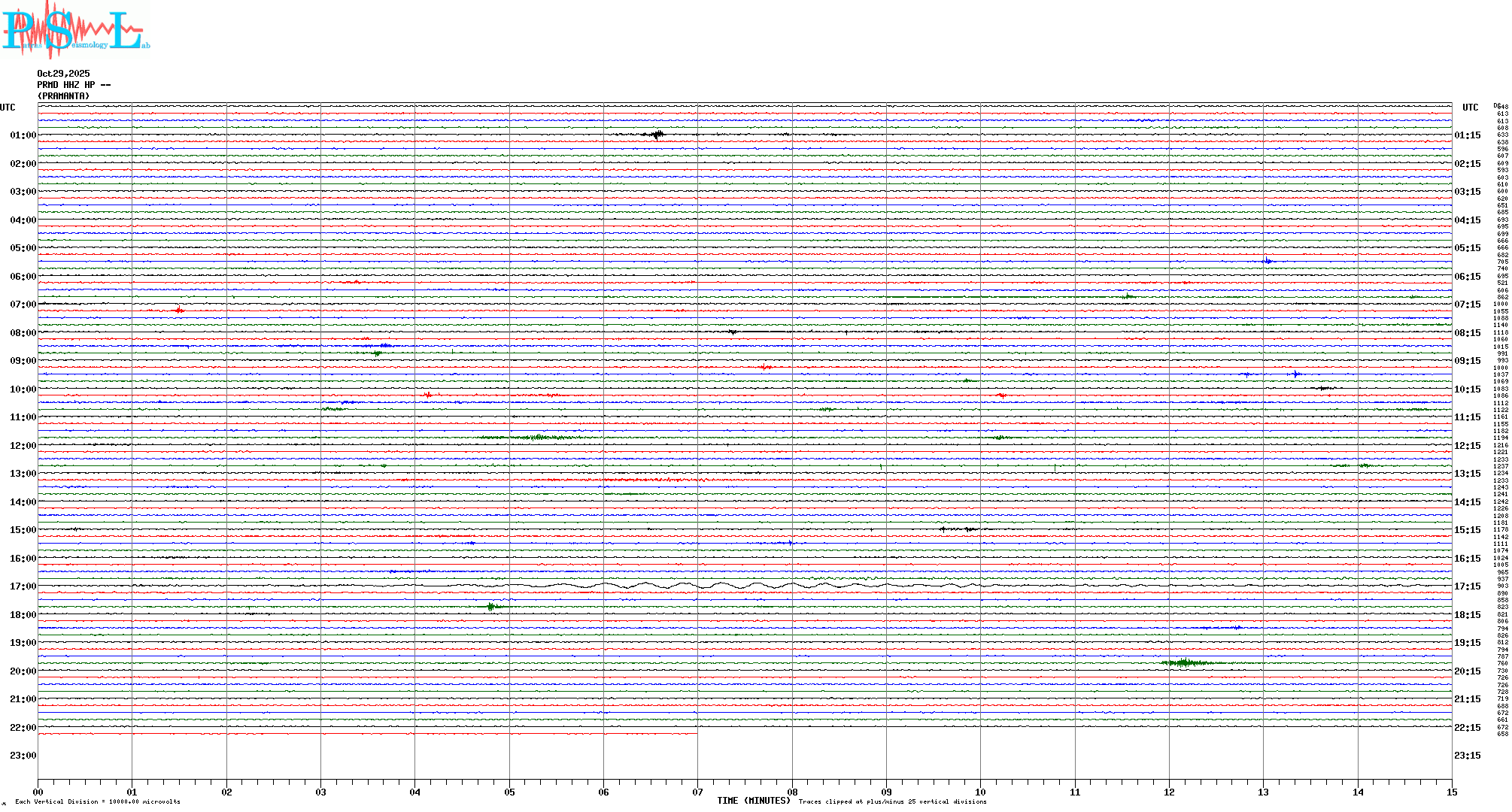Click the red spike on 07:00 trace
Image resolution: width=1512 pixels, height=812 pixels.
click(x=178, y=310)
